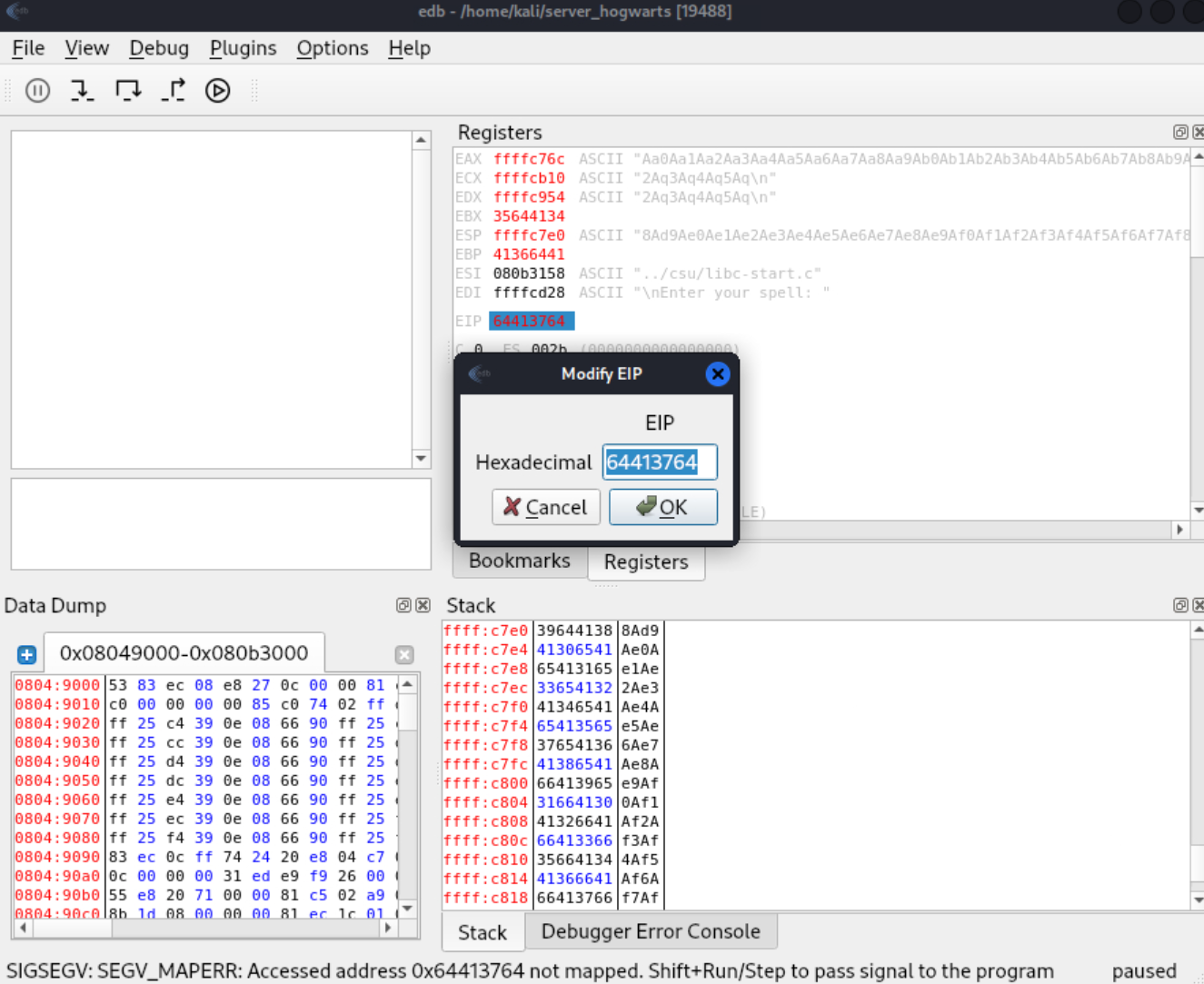Select data dump row 0804:9050
Screen dimensions: 1204x984
point(205,780)
